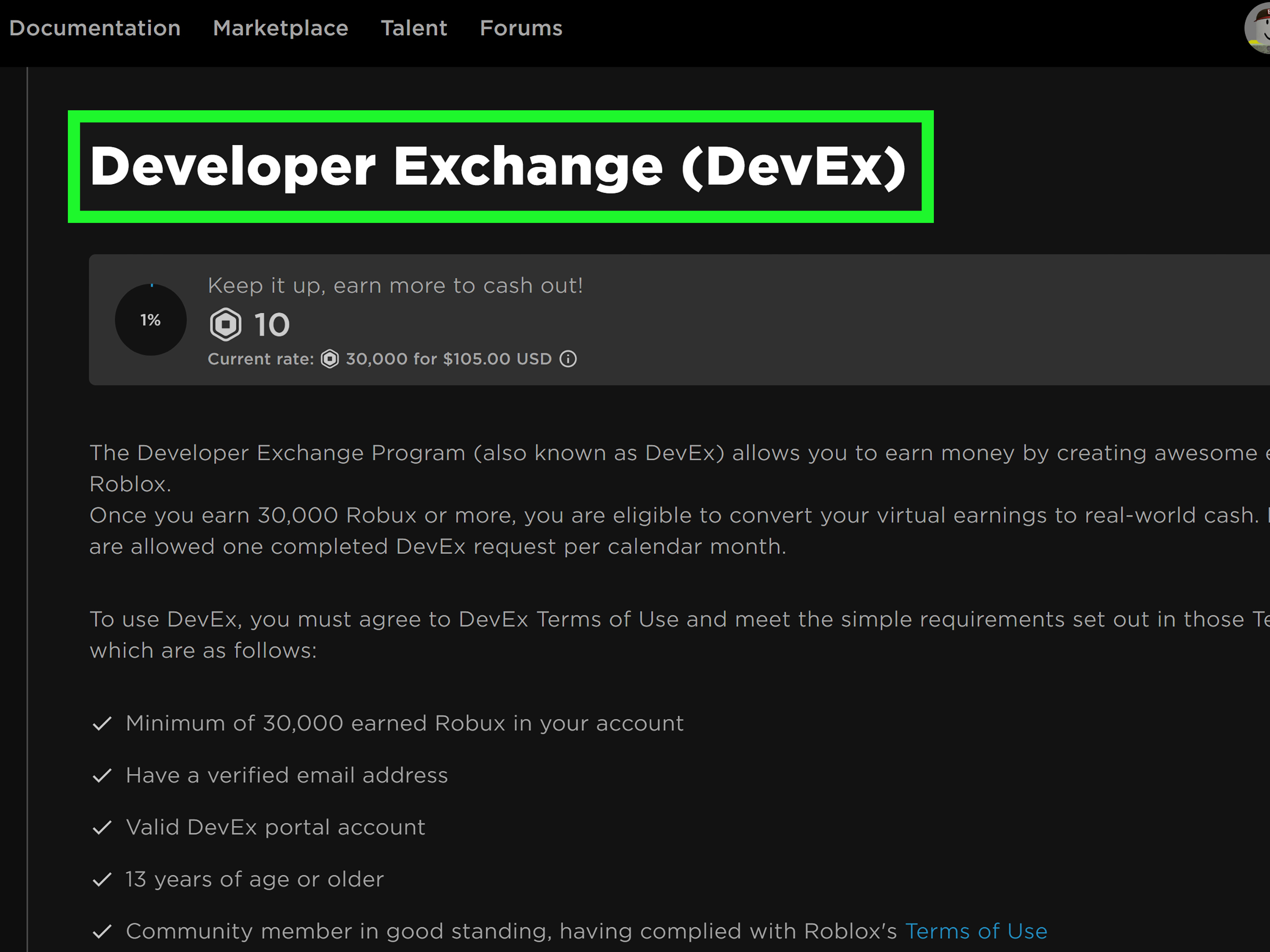Click checkmark beside Community member in good standing

102,931
